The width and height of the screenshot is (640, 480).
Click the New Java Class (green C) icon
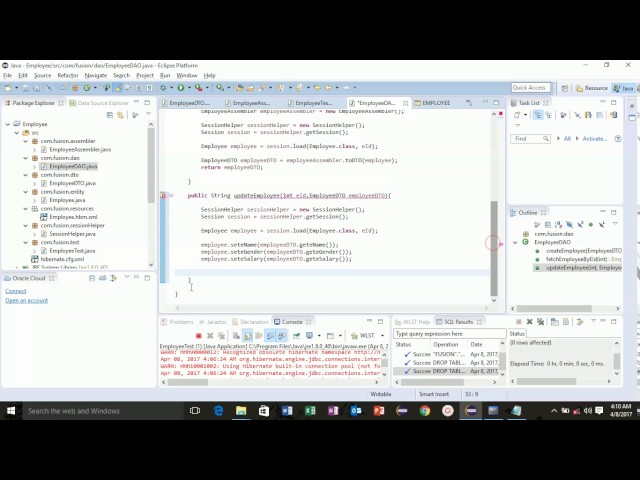click(x=87, y=88)
